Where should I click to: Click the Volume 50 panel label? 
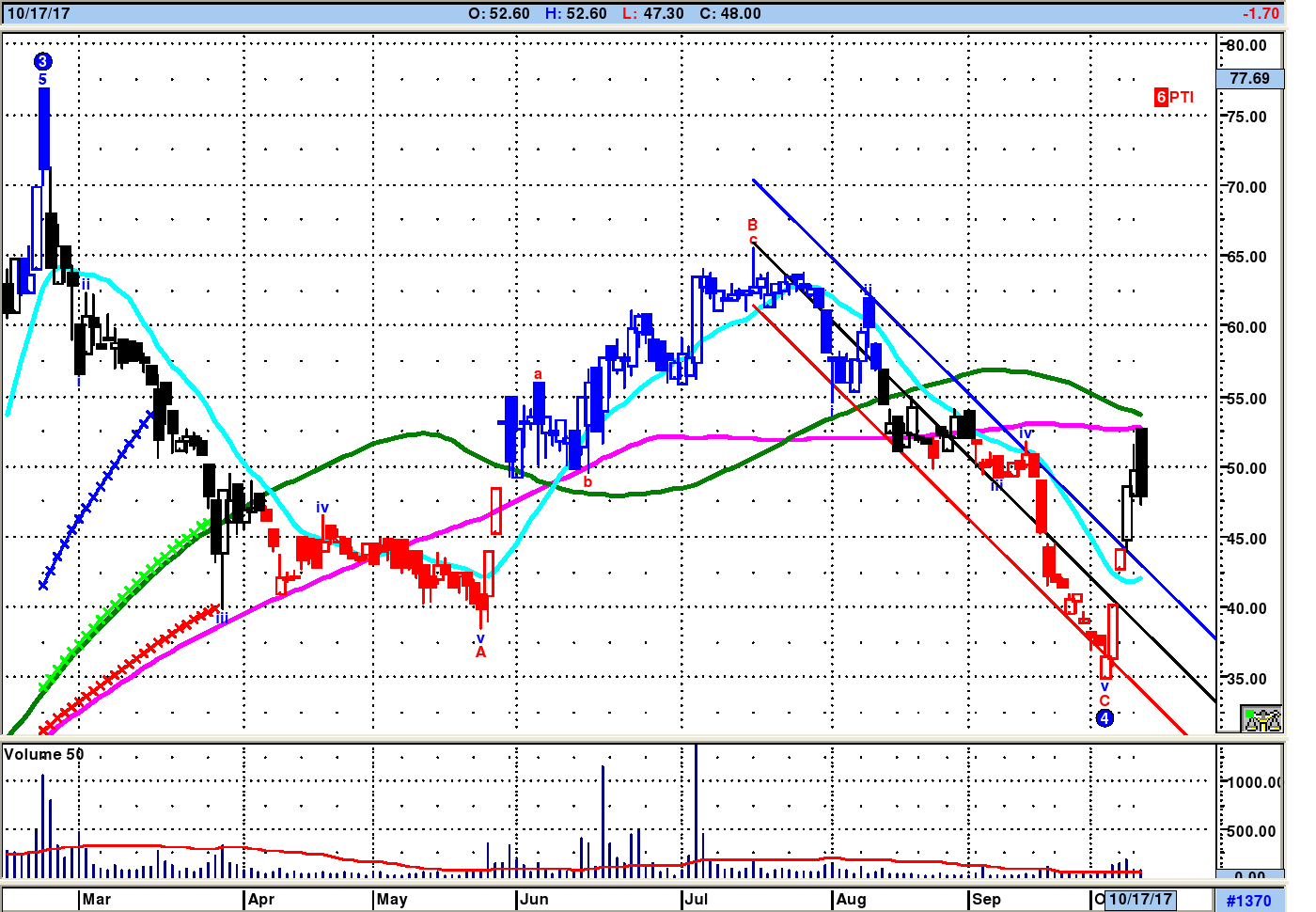(x=43, y=754)
